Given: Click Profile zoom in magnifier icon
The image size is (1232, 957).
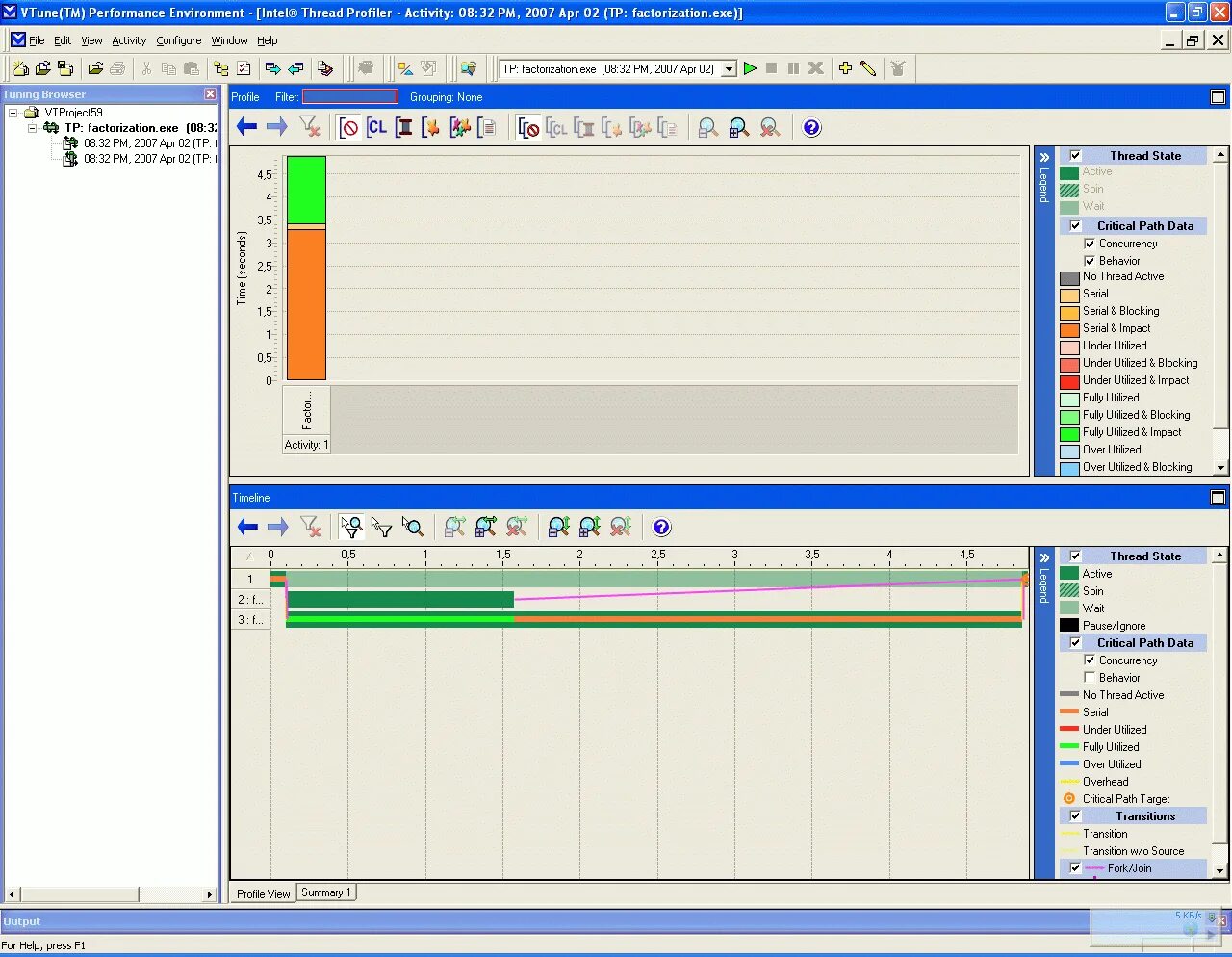Looking at the screenshot, I should [x=739, y=127].
